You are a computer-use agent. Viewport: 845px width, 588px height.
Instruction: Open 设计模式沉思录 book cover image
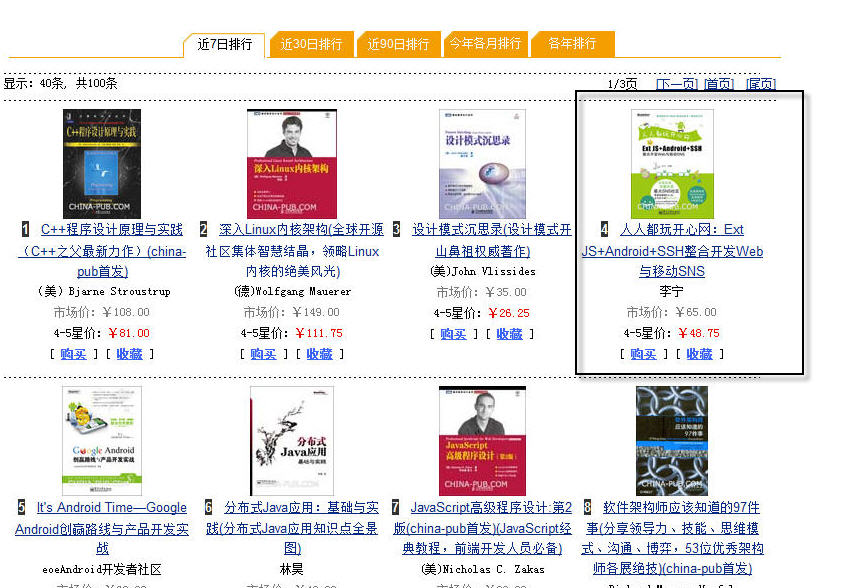click(482, 164)
